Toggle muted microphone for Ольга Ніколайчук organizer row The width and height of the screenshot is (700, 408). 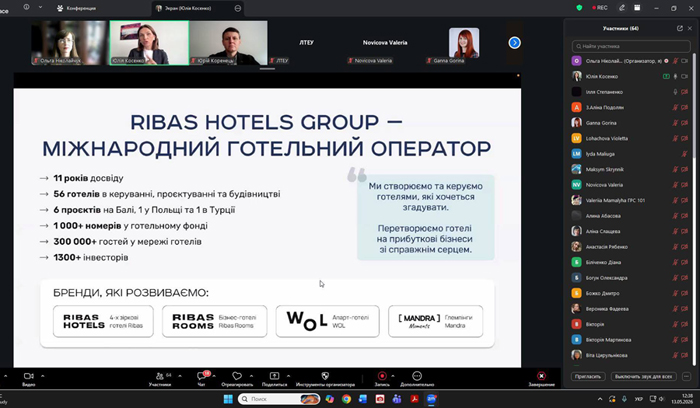(x=675, y=61)
